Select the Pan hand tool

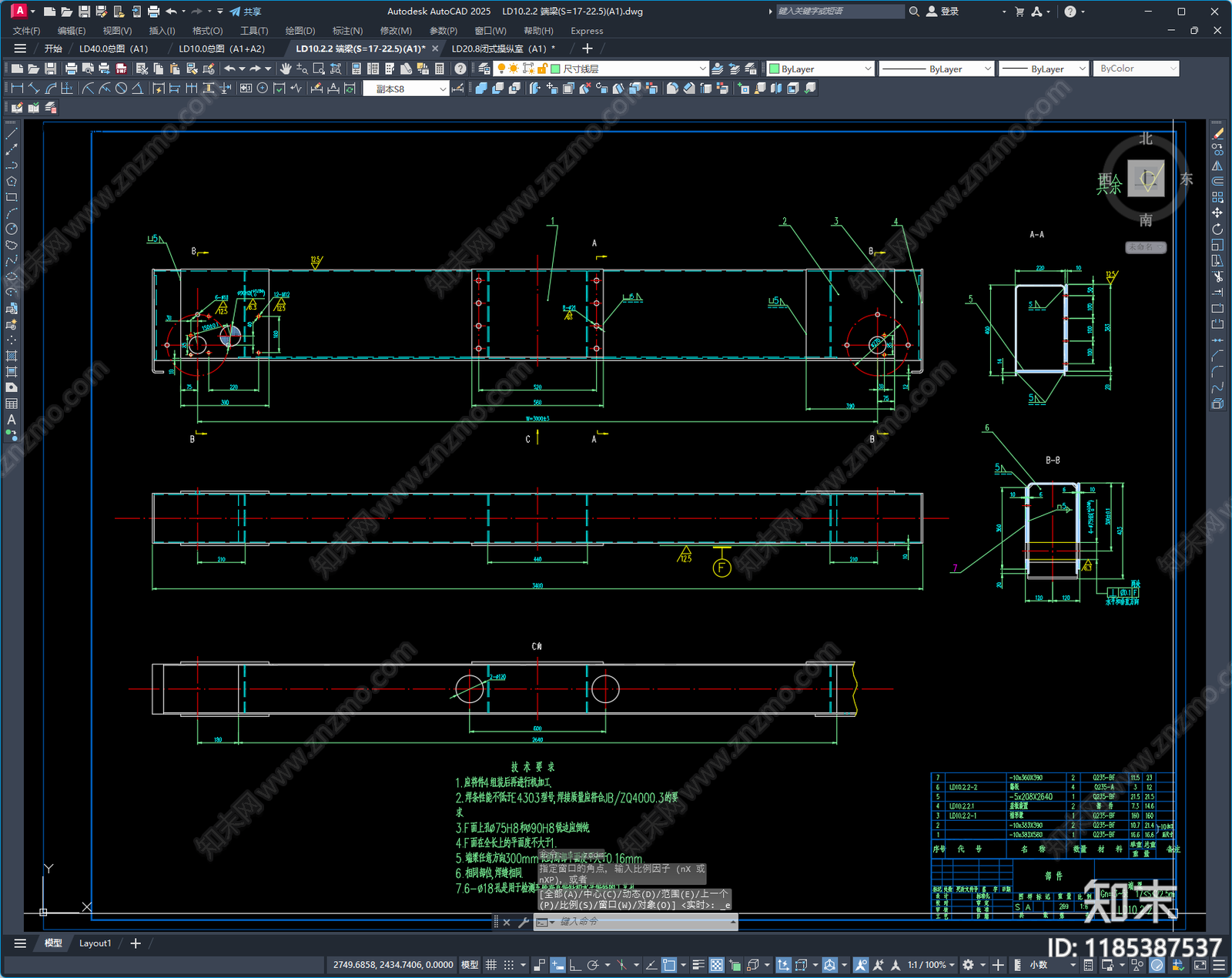point(286,69)
